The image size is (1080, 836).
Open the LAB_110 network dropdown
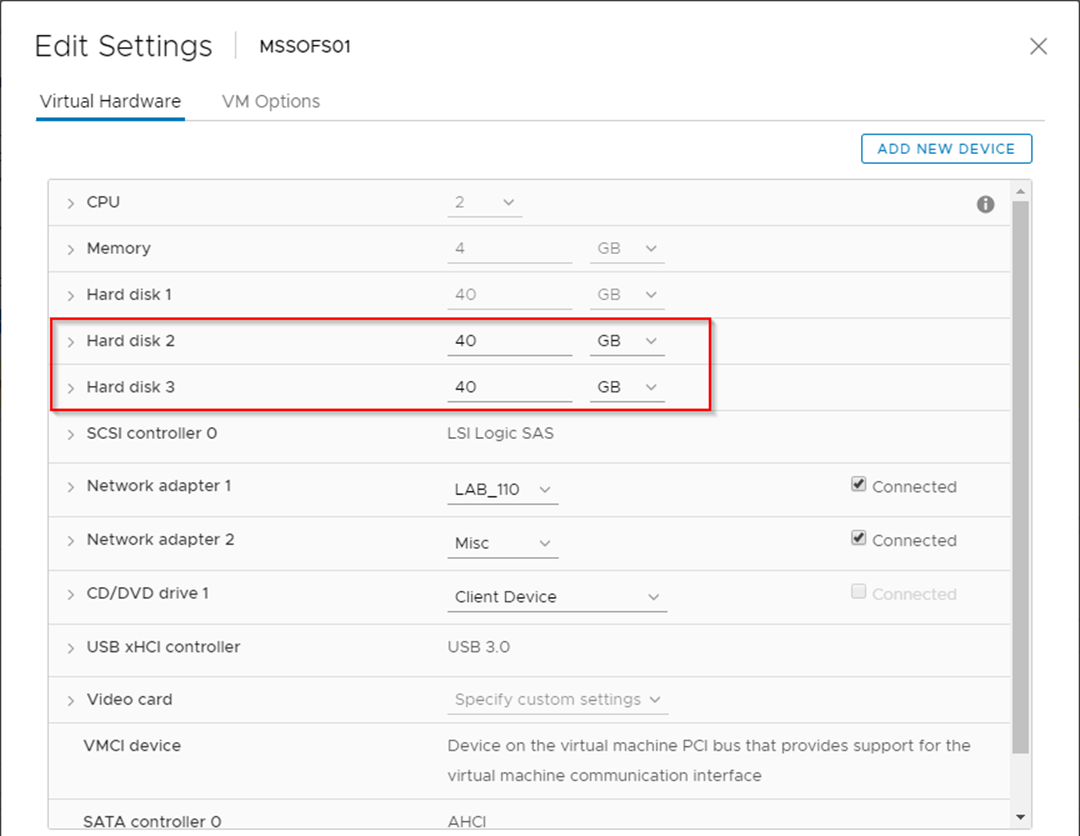[x=502, y=490]
